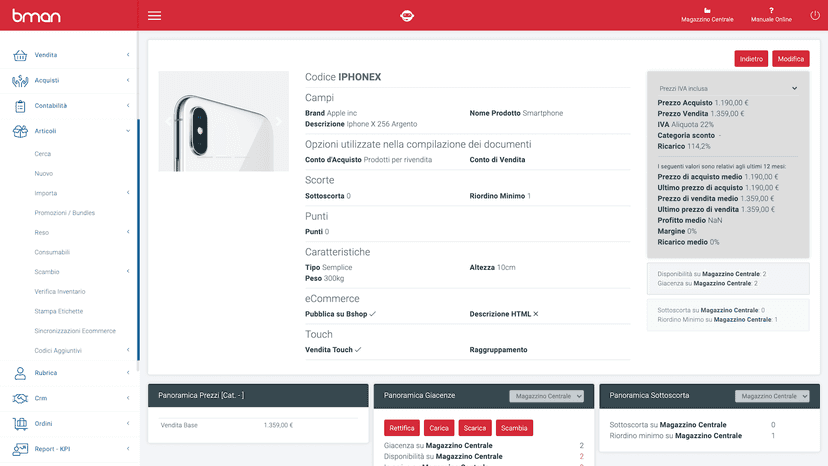The height and width of the screenshot is (466, 828).
Task: Click the power logout icon
Action: [815, 15]
